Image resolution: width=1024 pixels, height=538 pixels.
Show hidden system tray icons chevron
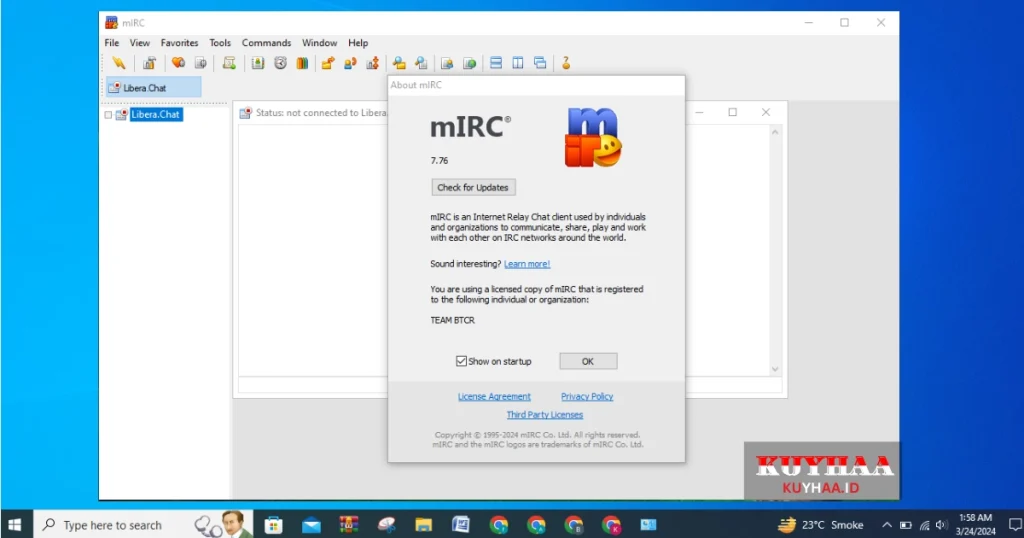pyautogui.click(x=886, y=525)
